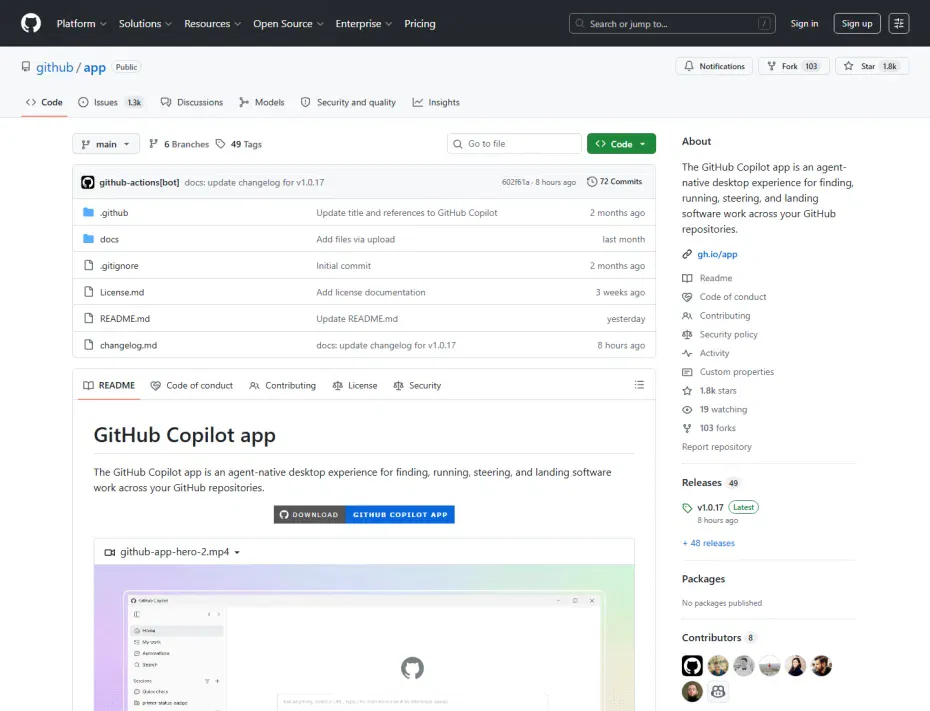This screenshot has width=930, height=711.
Task: Focus the Go to file field
Action: tap(514, 144)
